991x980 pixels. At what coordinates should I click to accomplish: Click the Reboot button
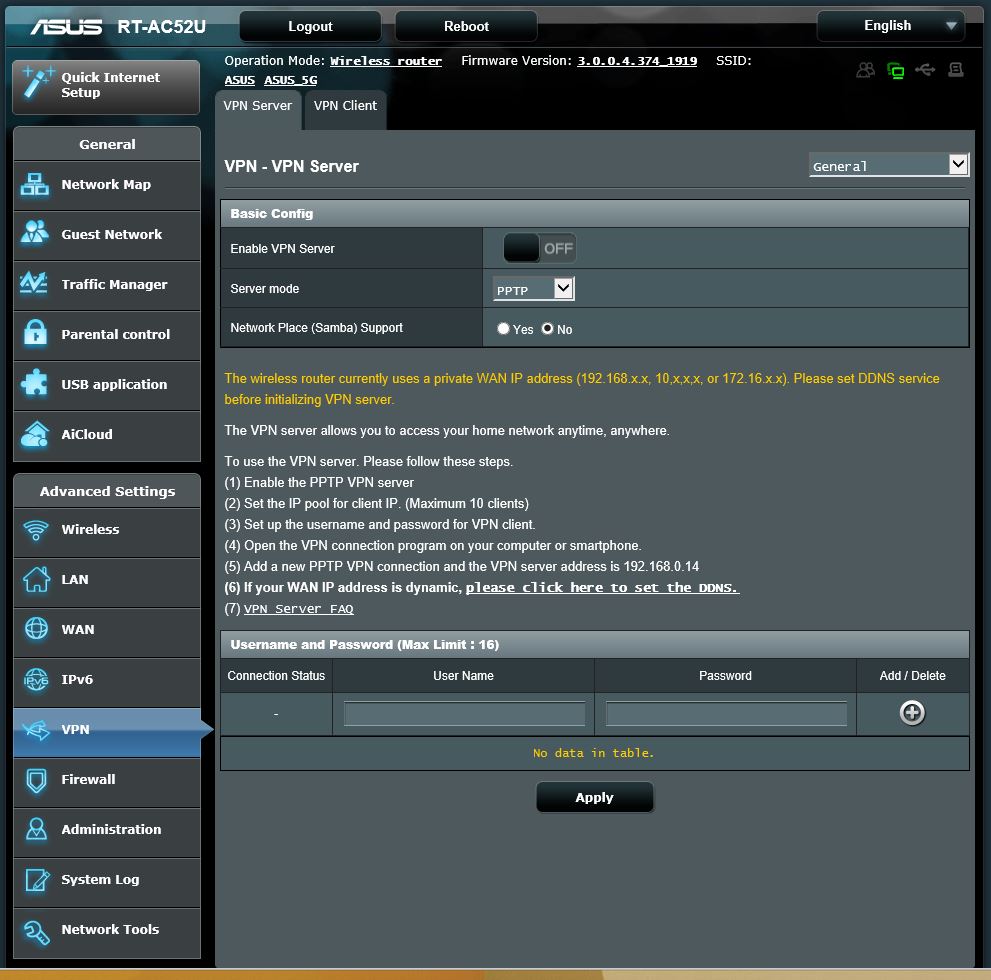pos(466,26)
